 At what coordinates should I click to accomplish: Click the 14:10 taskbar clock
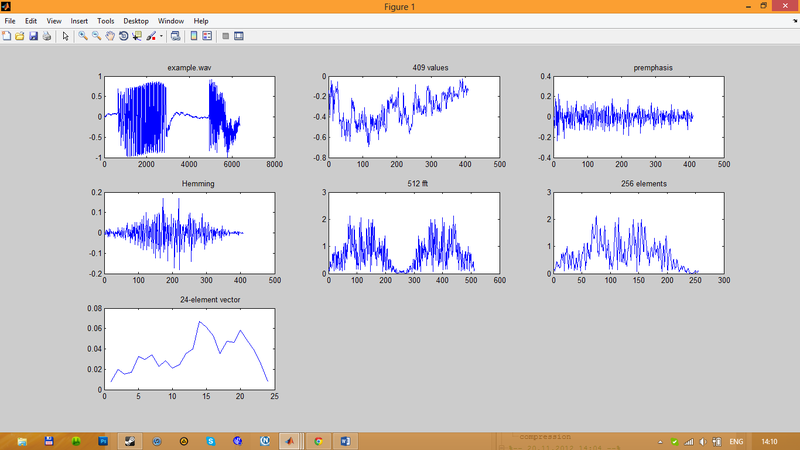click(x=769, y=442)
